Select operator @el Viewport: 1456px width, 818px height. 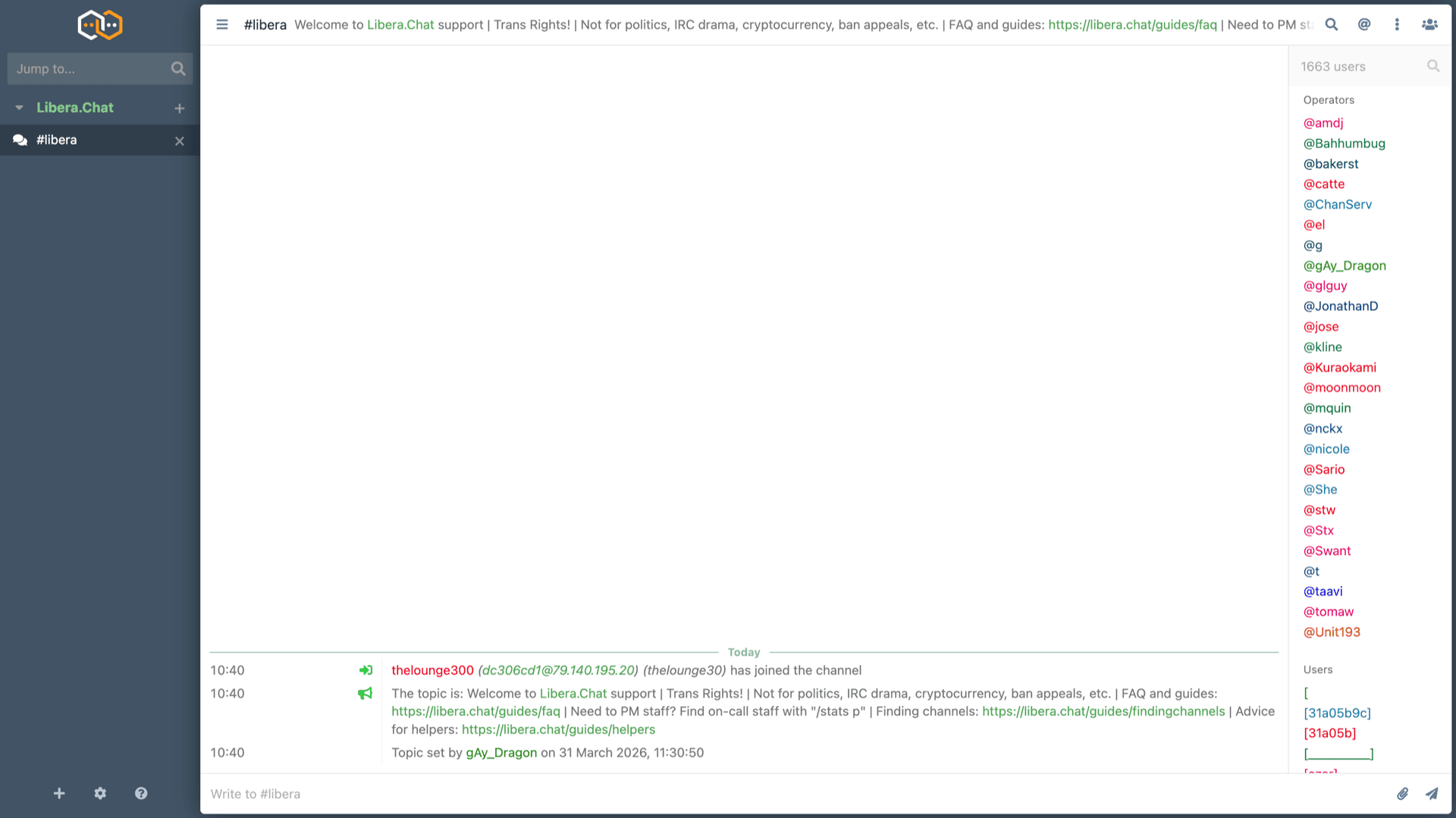(1314, 225)
